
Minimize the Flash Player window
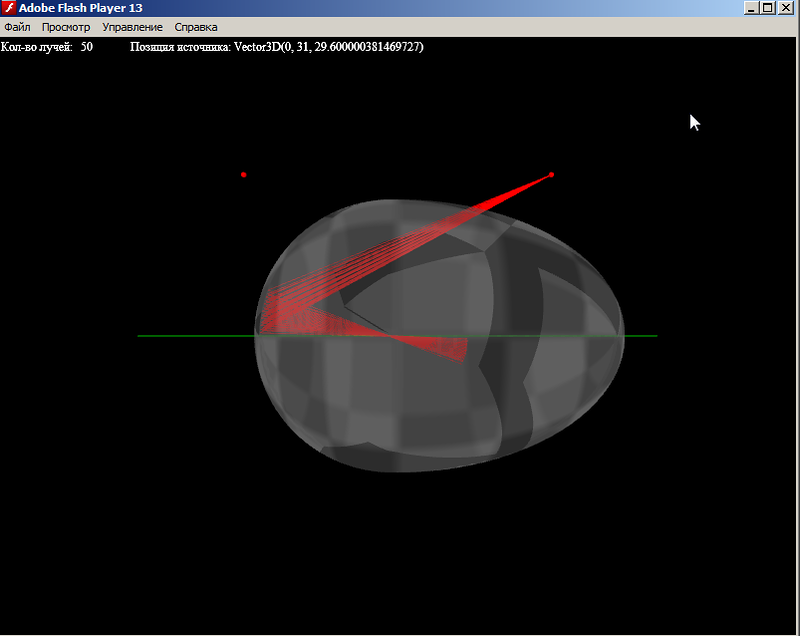point(751,8)
